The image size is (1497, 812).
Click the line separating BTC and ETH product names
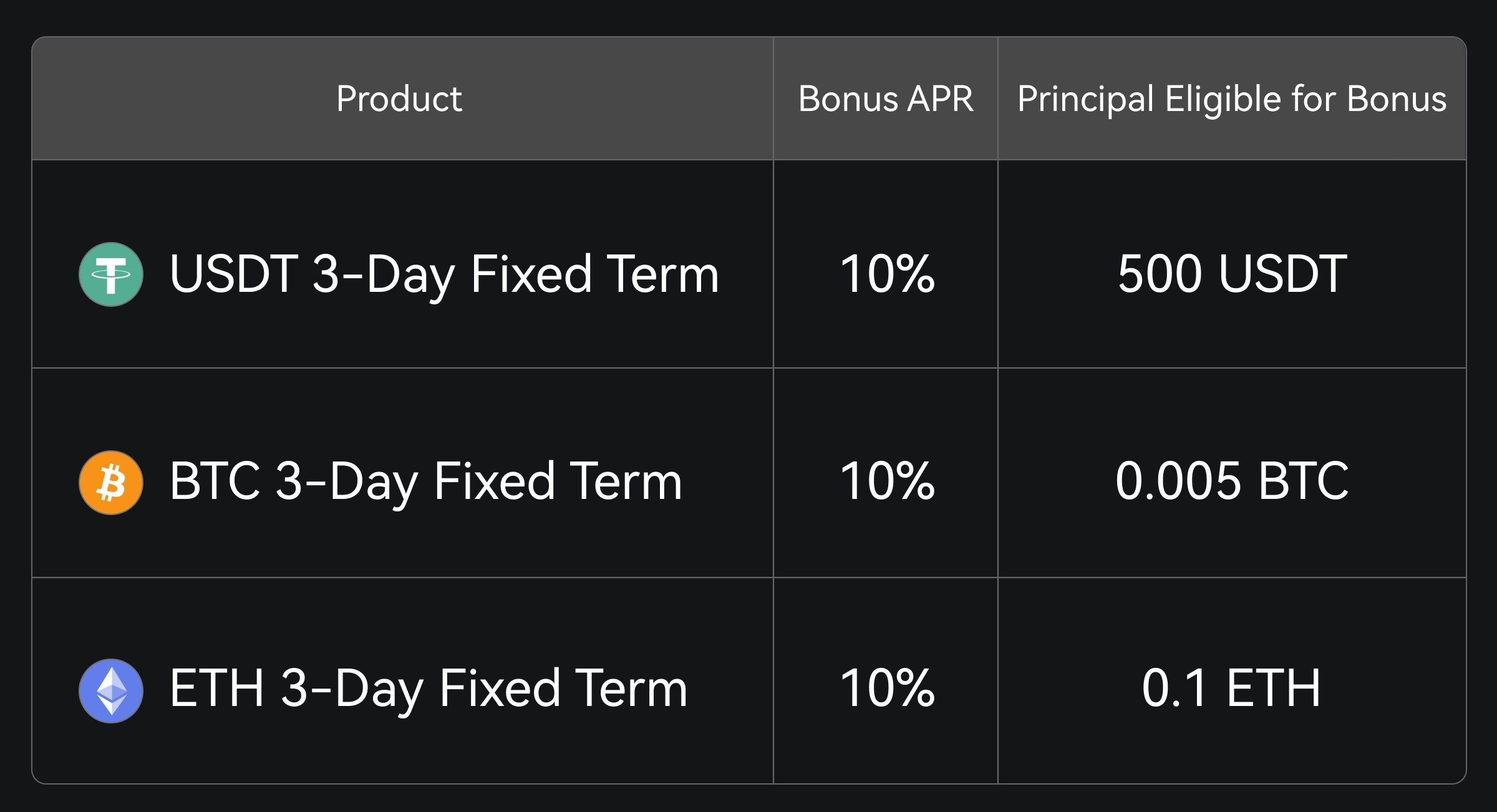(402, 578)
